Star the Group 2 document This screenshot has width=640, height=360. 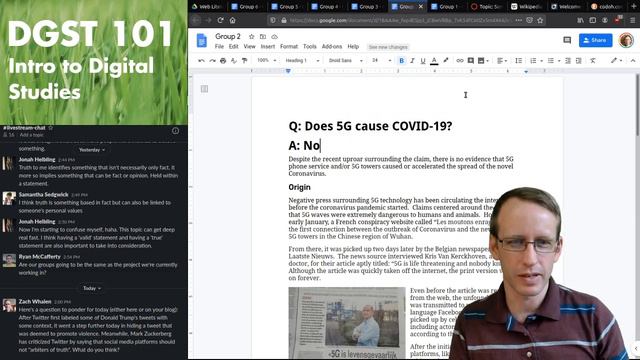point(251,36)
